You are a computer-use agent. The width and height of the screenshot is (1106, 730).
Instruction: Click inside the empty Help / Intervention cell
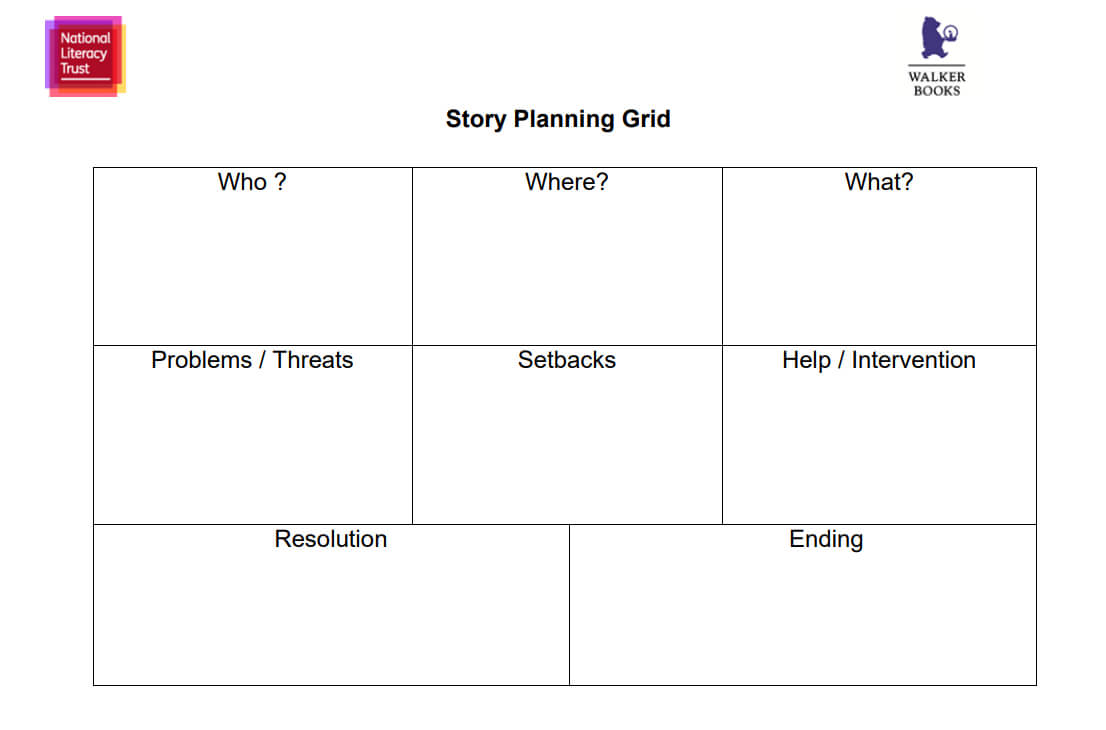[880, 448]
